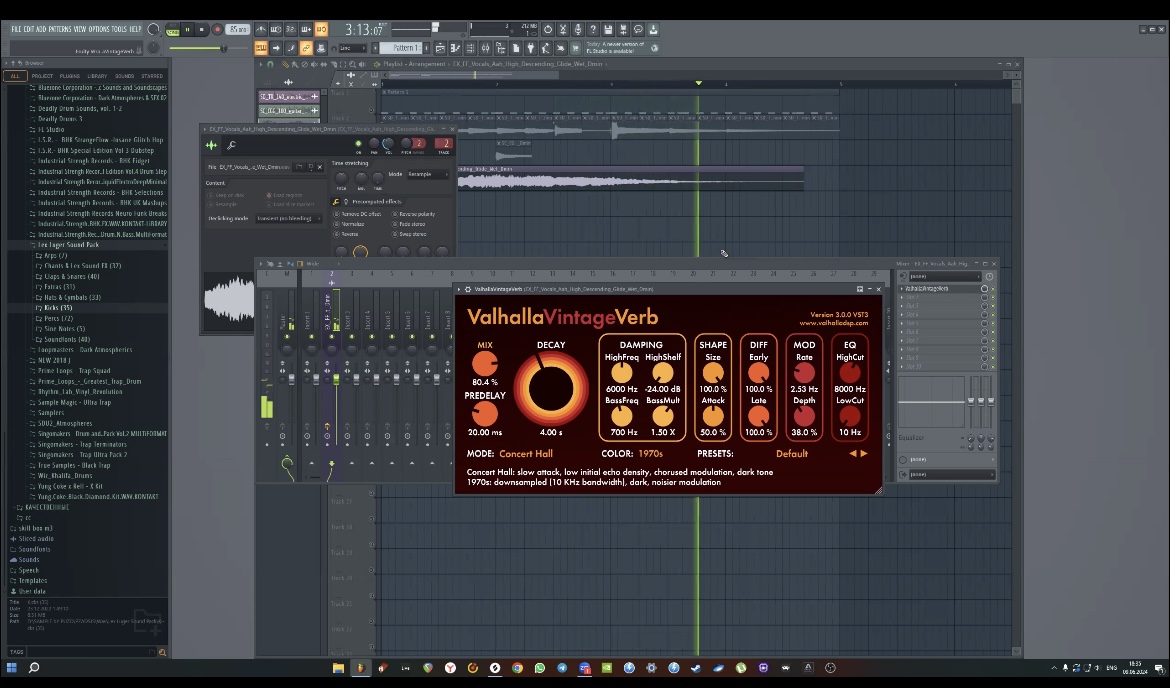This screenshot has height=688, width=1170.
Task: Click the record button
Action: (217, 29)
